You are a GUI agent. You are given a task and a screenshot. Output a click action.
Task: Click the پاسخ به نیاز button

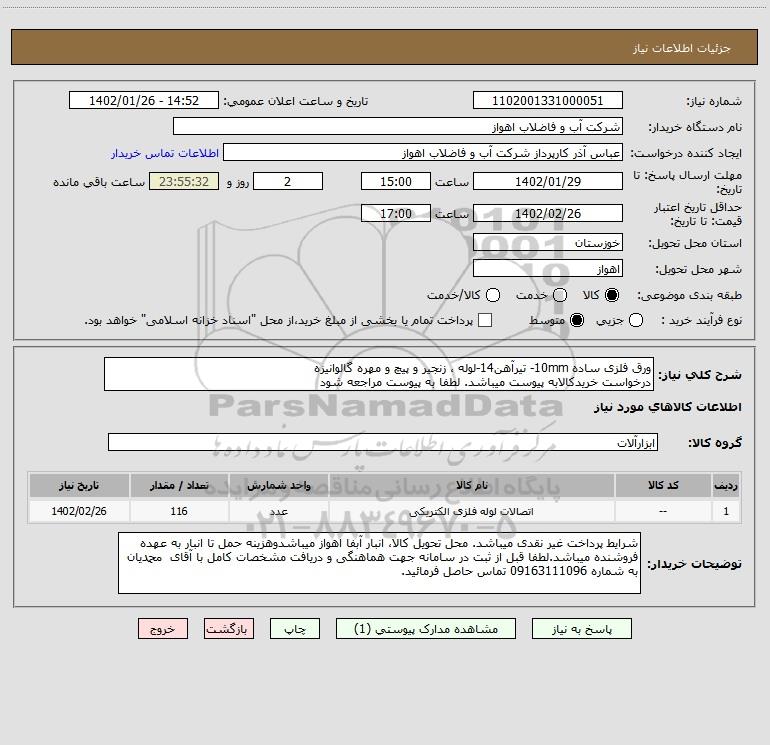click(581, 629)
